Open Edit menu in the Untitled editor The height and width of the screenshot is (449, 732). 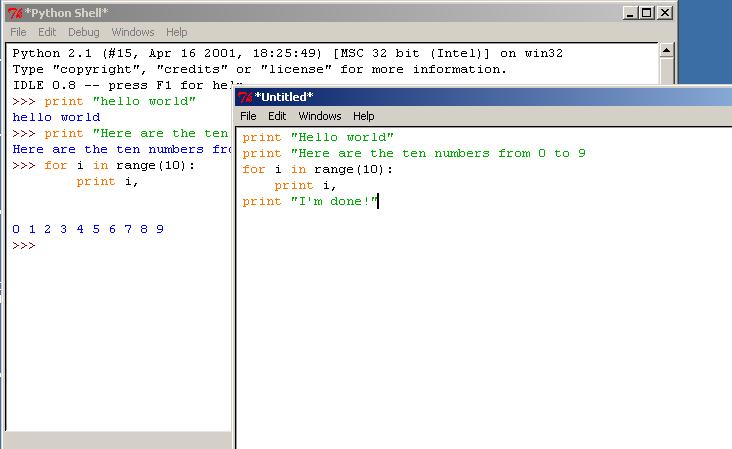tap(277, 116)
